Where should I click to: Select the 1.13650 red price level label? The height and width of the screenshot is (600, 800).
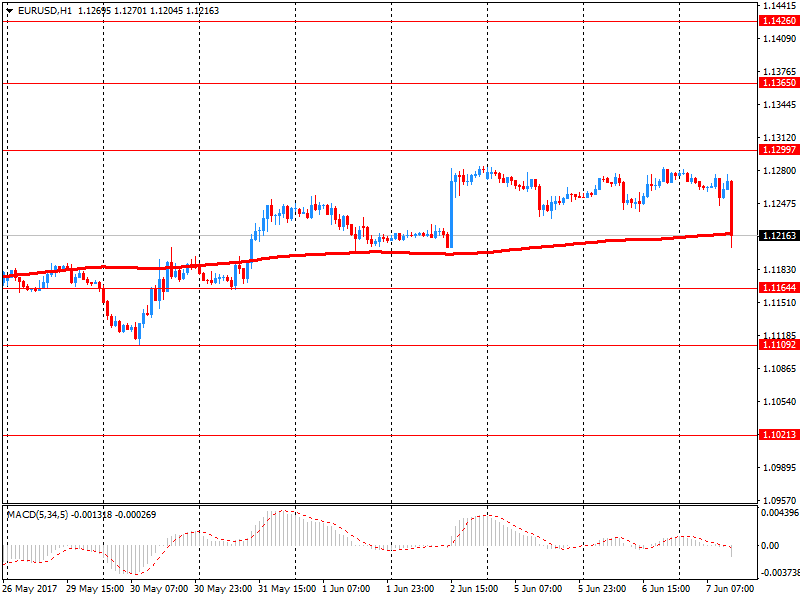779,83
